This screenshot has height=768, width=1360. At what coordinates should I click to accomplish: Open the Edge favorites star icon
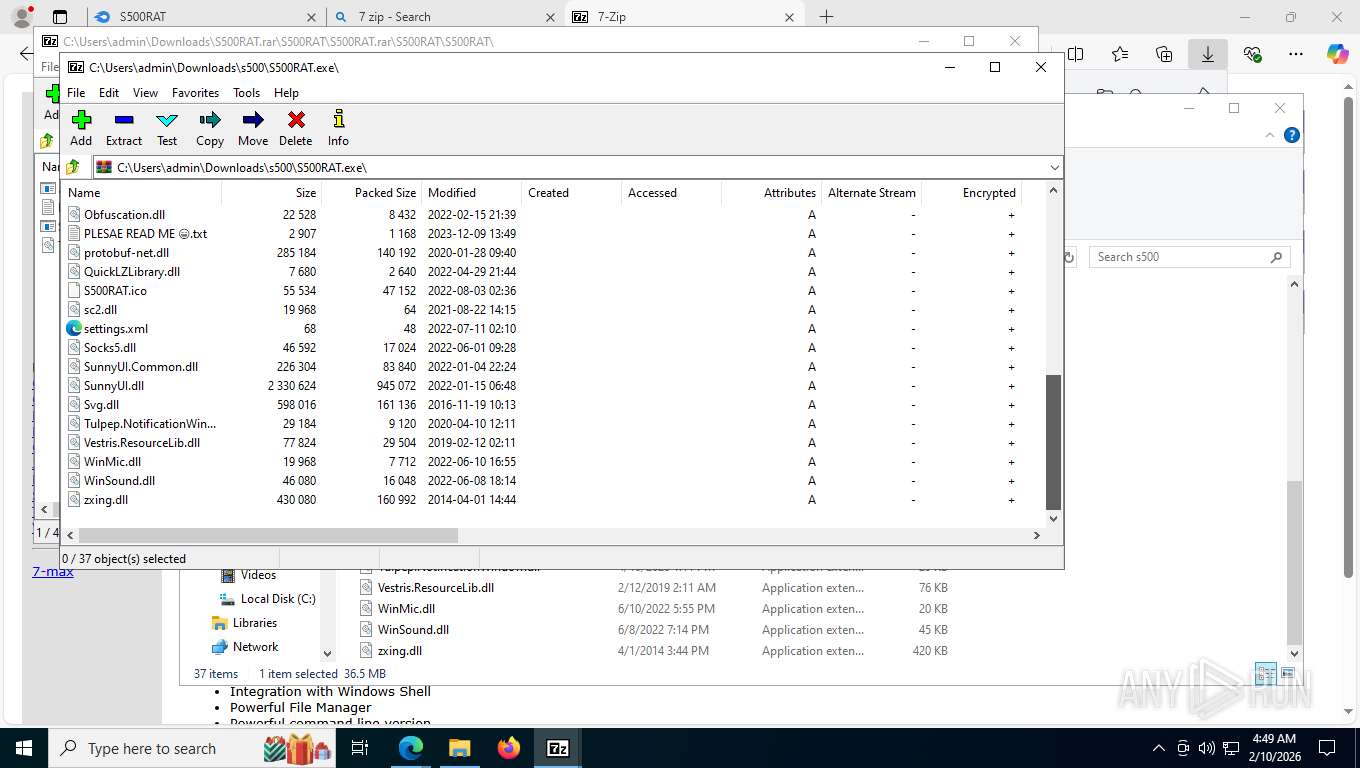pos(1120,55)
